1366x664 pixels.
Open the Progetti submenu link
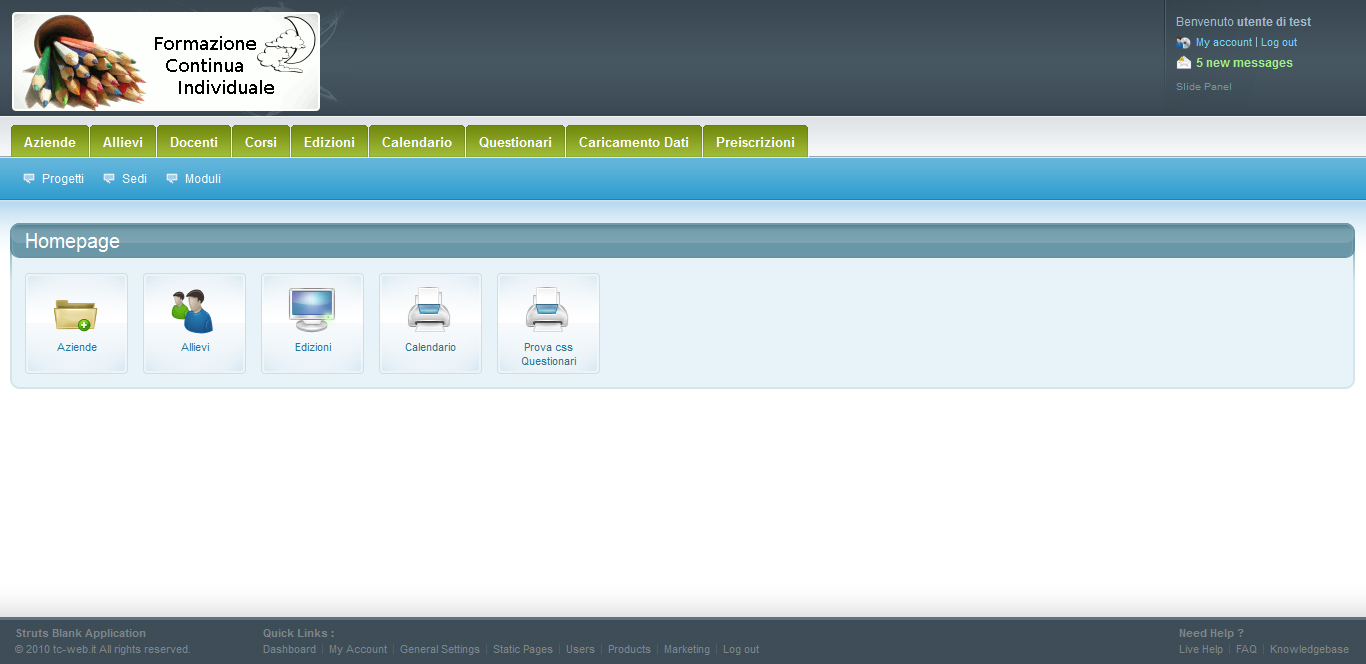63,179
